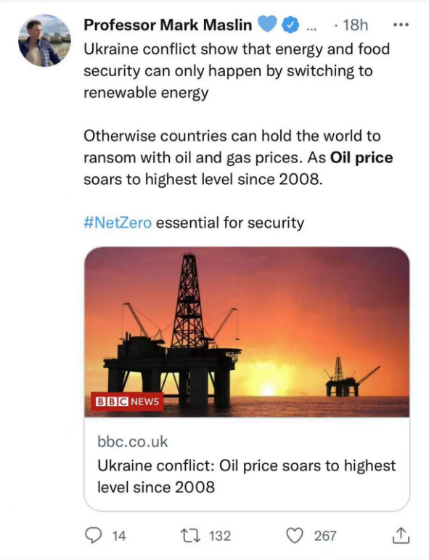Viewport: 429px width, 560px height.
Task: Click the bold Oil price text
Action: (361, 158)
